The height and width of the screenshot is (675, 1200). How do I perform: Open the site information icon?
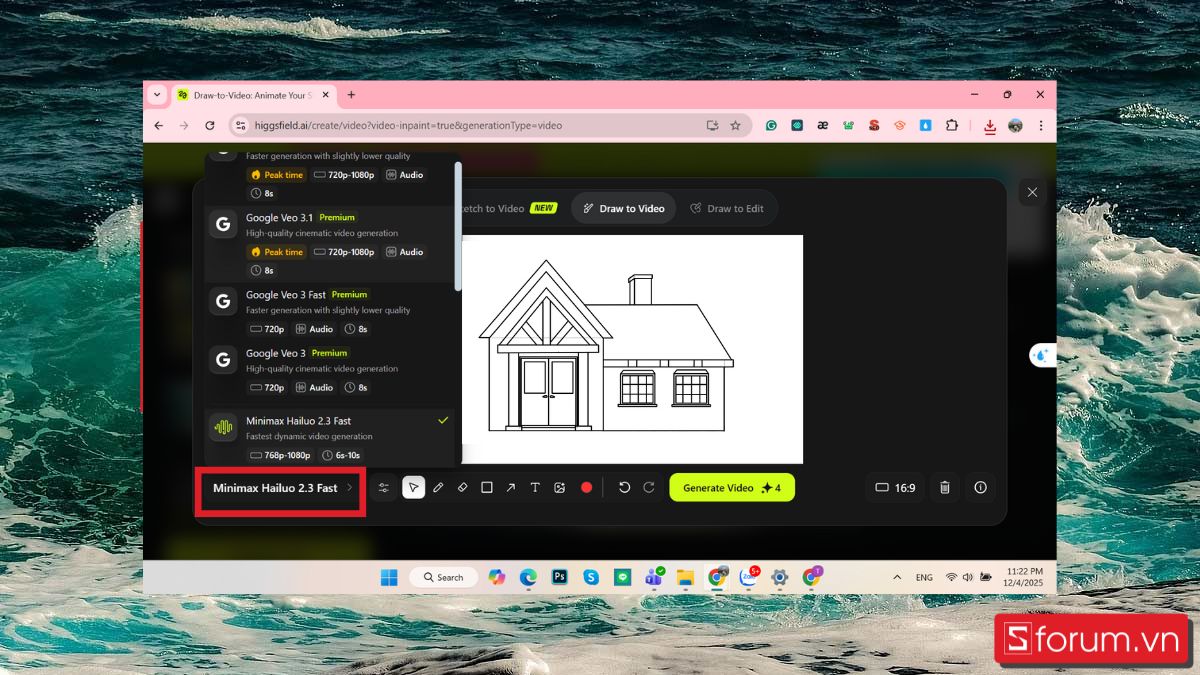[x=240, y=126]
